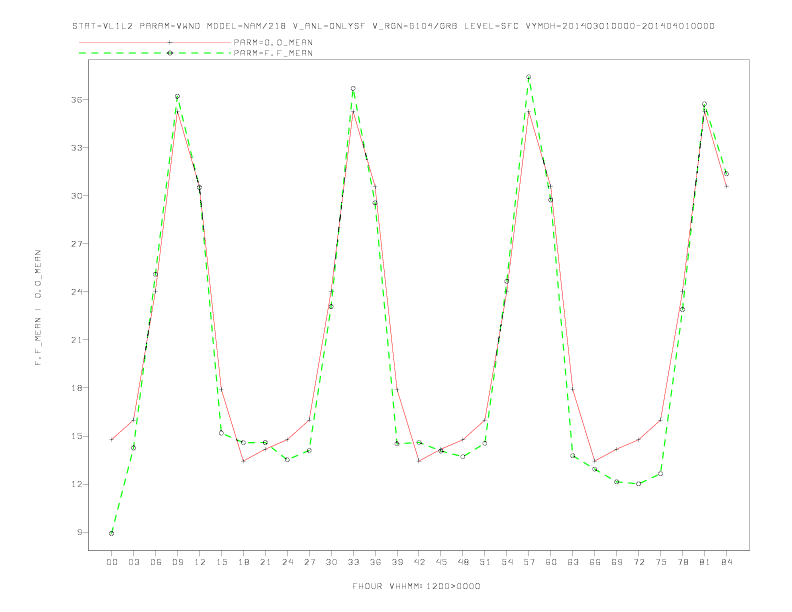This screenshot has height=612, width=792.
Task: Click y-axis tick label 21
Action: click(x=77, y=340)
